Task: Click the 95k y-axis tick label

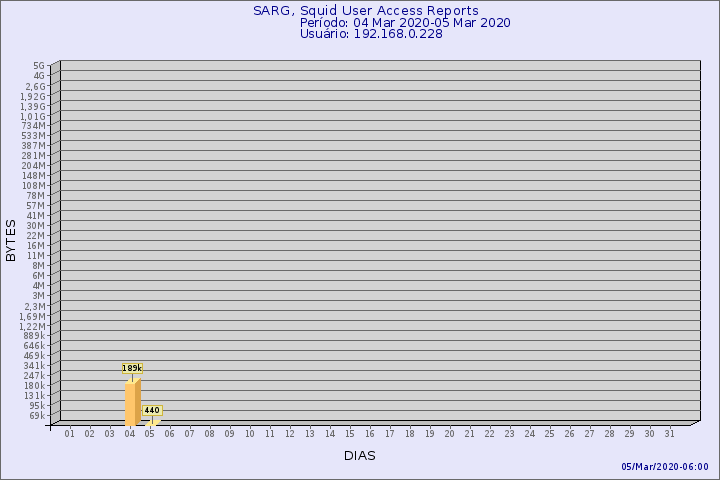Action: coord(37,406)
